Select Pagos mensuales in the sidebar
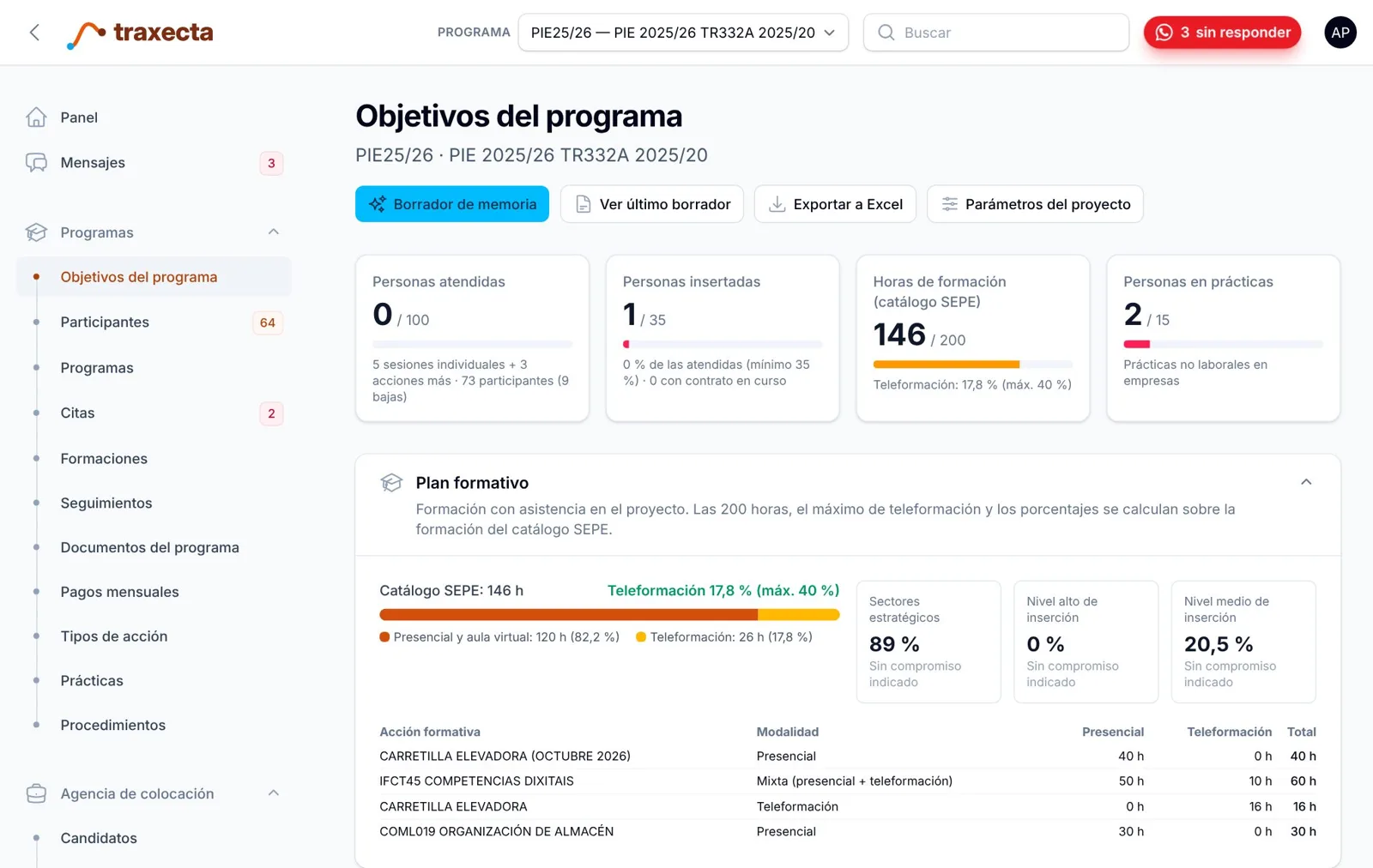This screenshot has height=868, width=1373. tap(154, 592)
